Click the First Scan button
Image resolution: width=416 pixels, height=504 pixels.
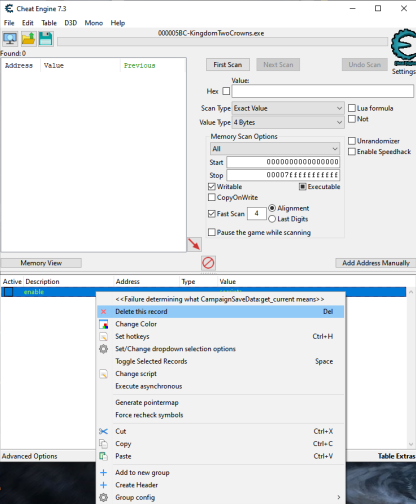[x=228, y=65]
